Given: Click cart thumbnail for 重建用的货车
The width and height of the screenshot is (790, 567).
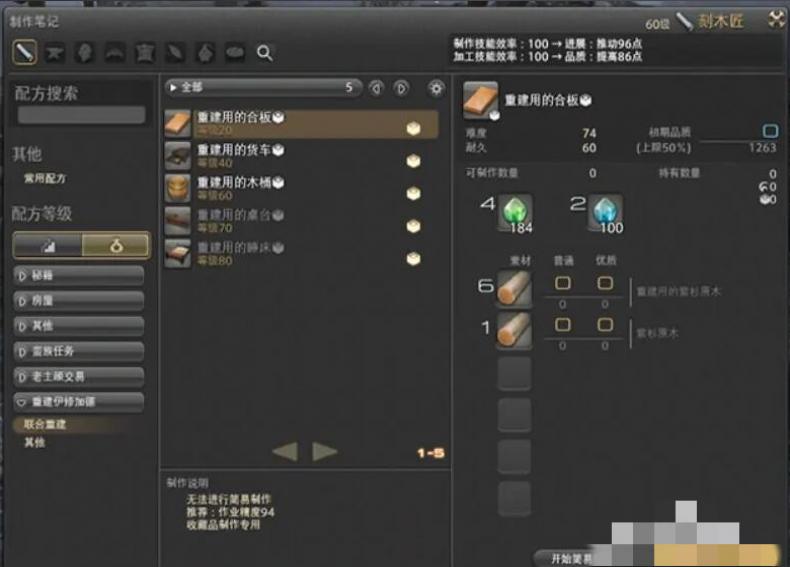Looking at the screenshot, I should (x=178, y=156).
